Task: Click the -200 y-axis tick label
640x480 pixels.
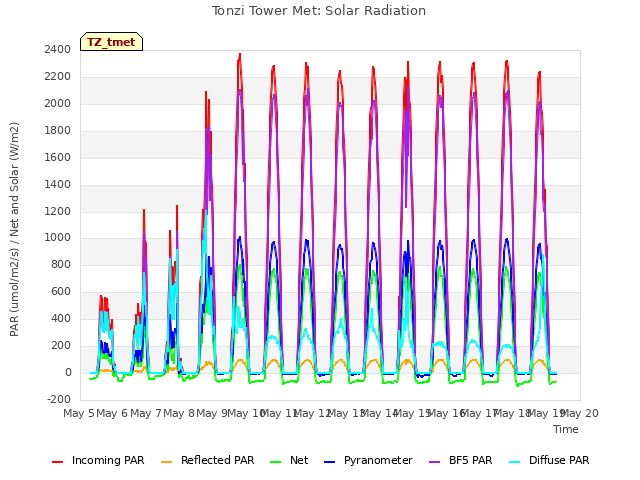Action: (59, 399)
